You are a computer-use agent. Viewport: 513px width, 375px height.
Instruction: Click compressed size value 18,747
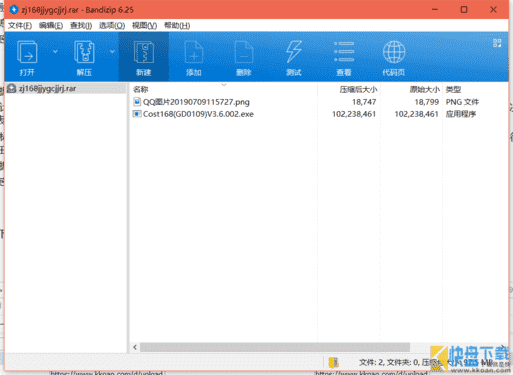364,102
